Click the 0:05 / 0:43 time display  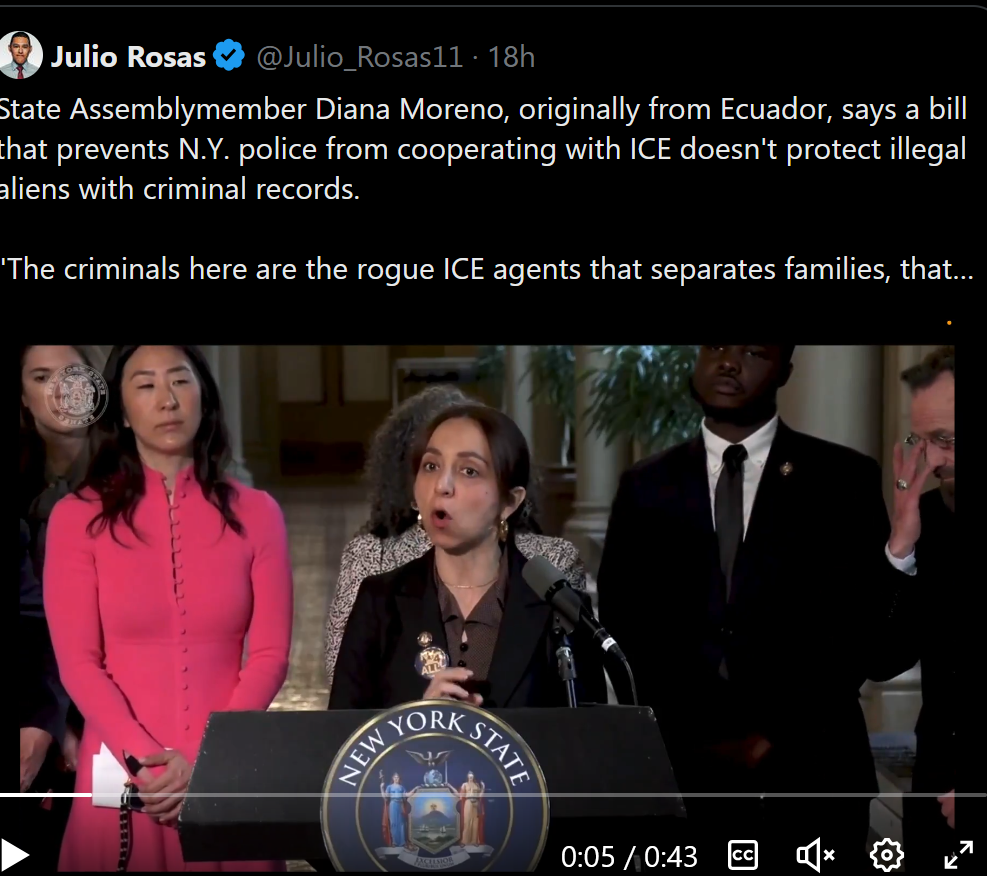[x=629, y=856]
